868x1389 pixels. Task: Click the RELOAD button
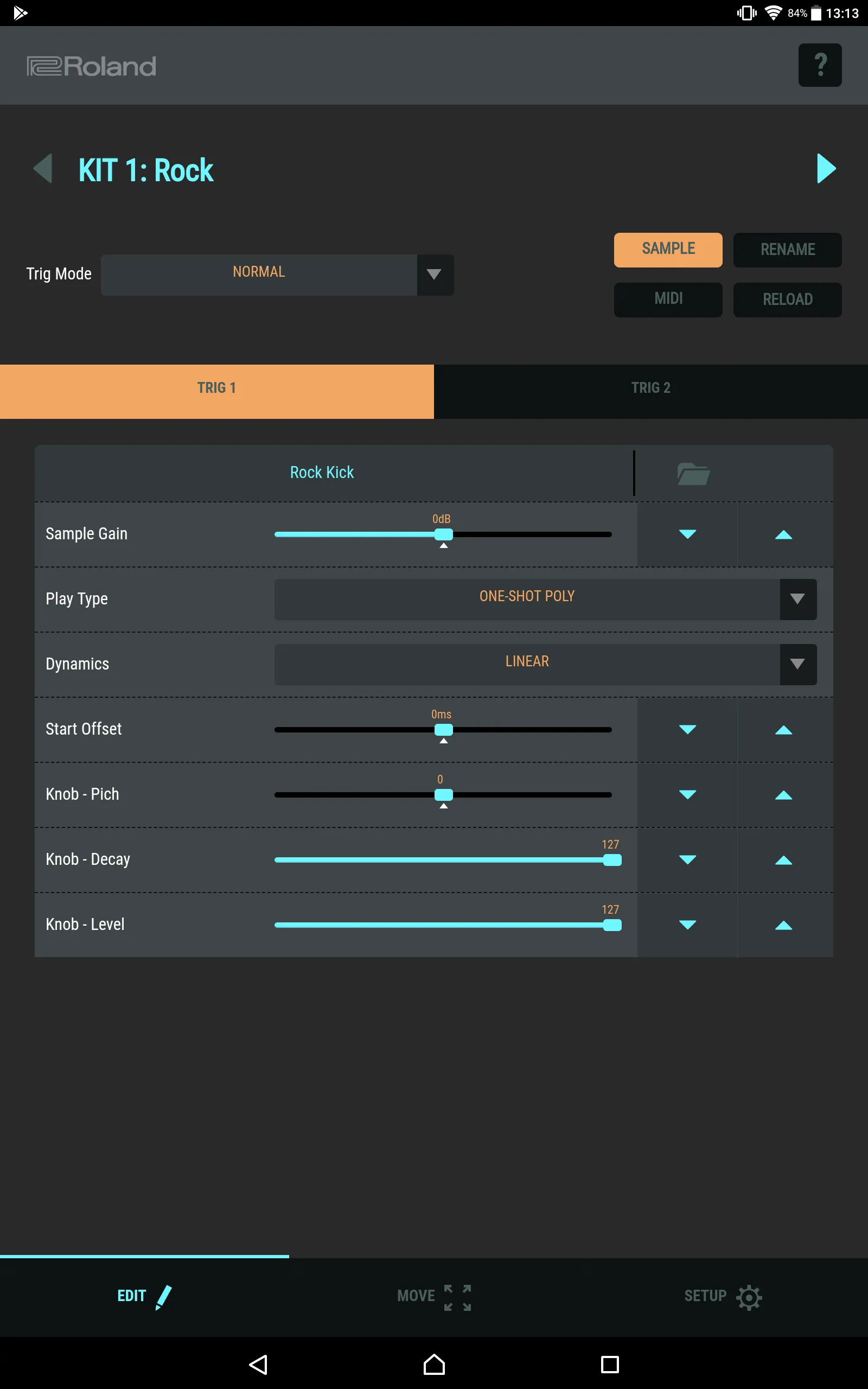pyautogui.click(x=788, y=300)
